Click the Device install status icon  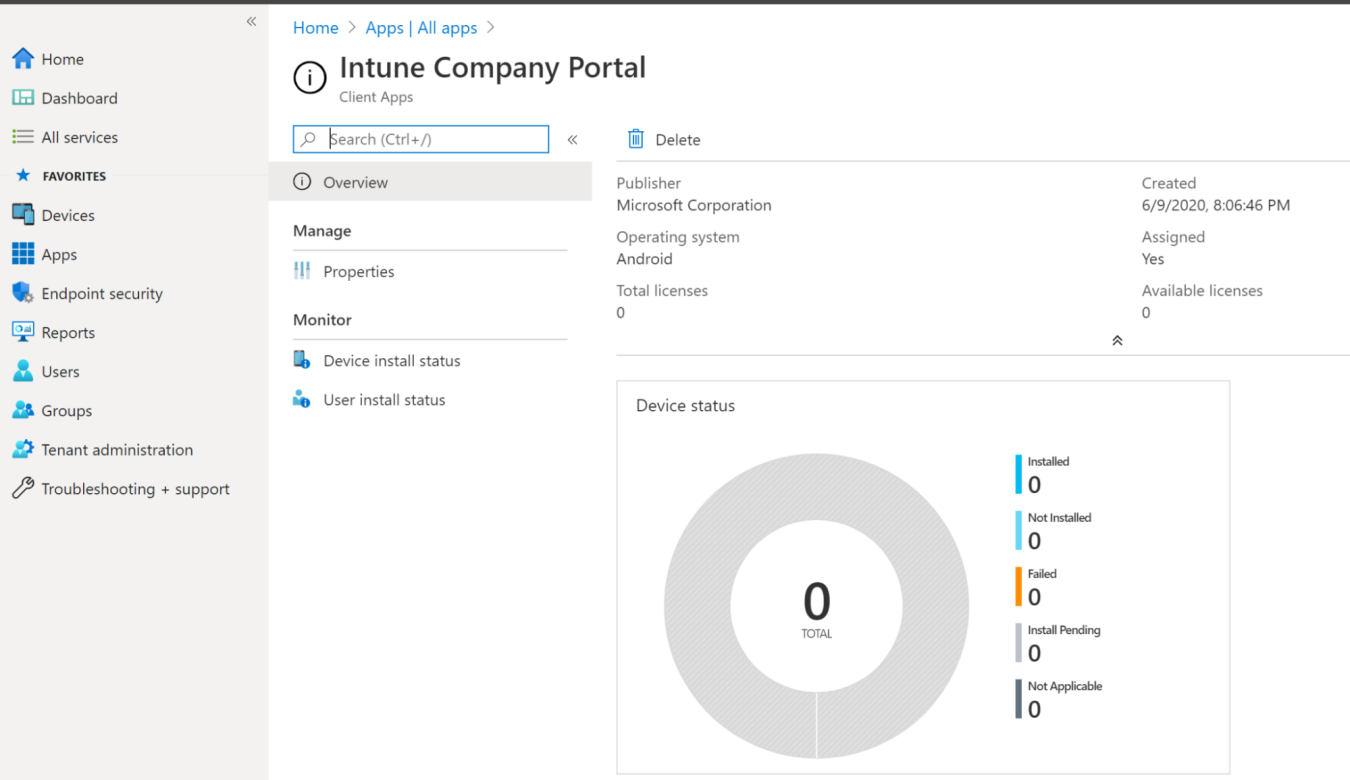click(x=302, y=360)
